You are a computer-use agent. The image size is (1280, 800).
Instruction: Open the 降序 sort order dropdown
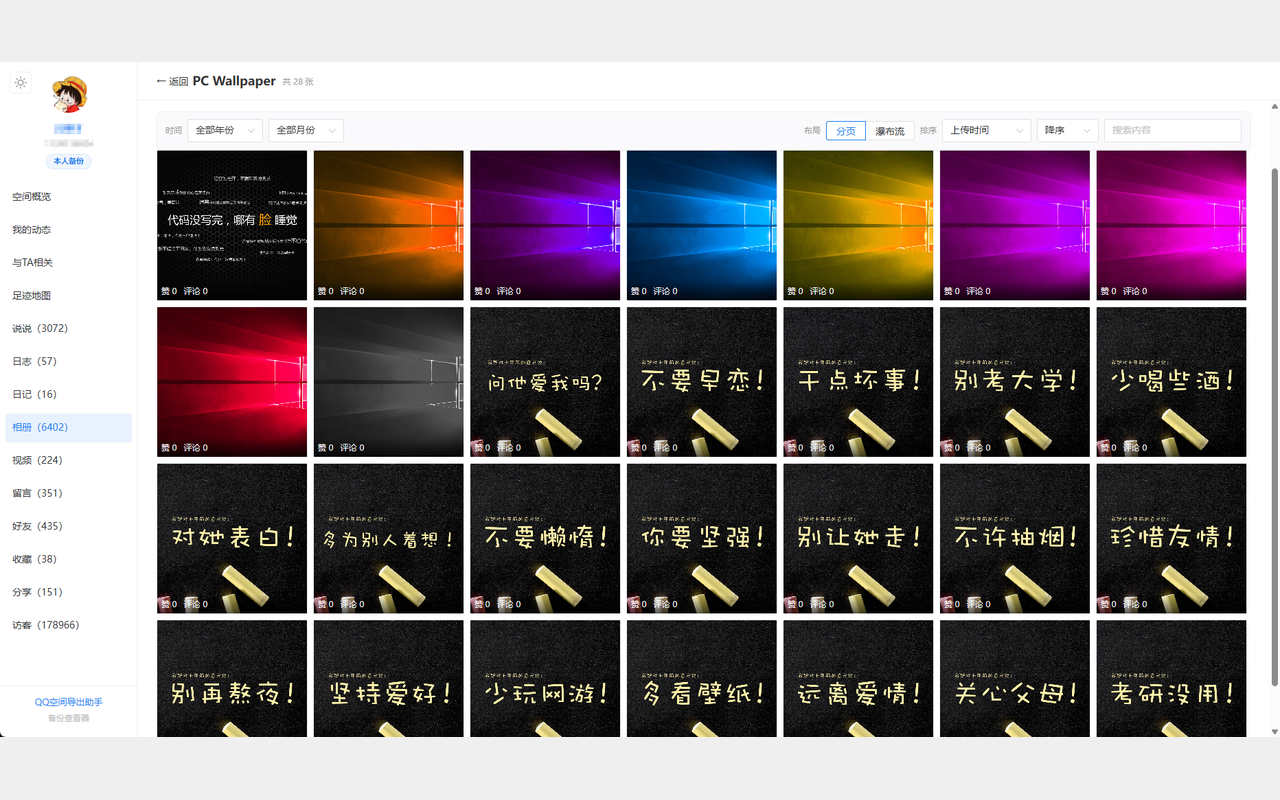(x=1068, y=130)
